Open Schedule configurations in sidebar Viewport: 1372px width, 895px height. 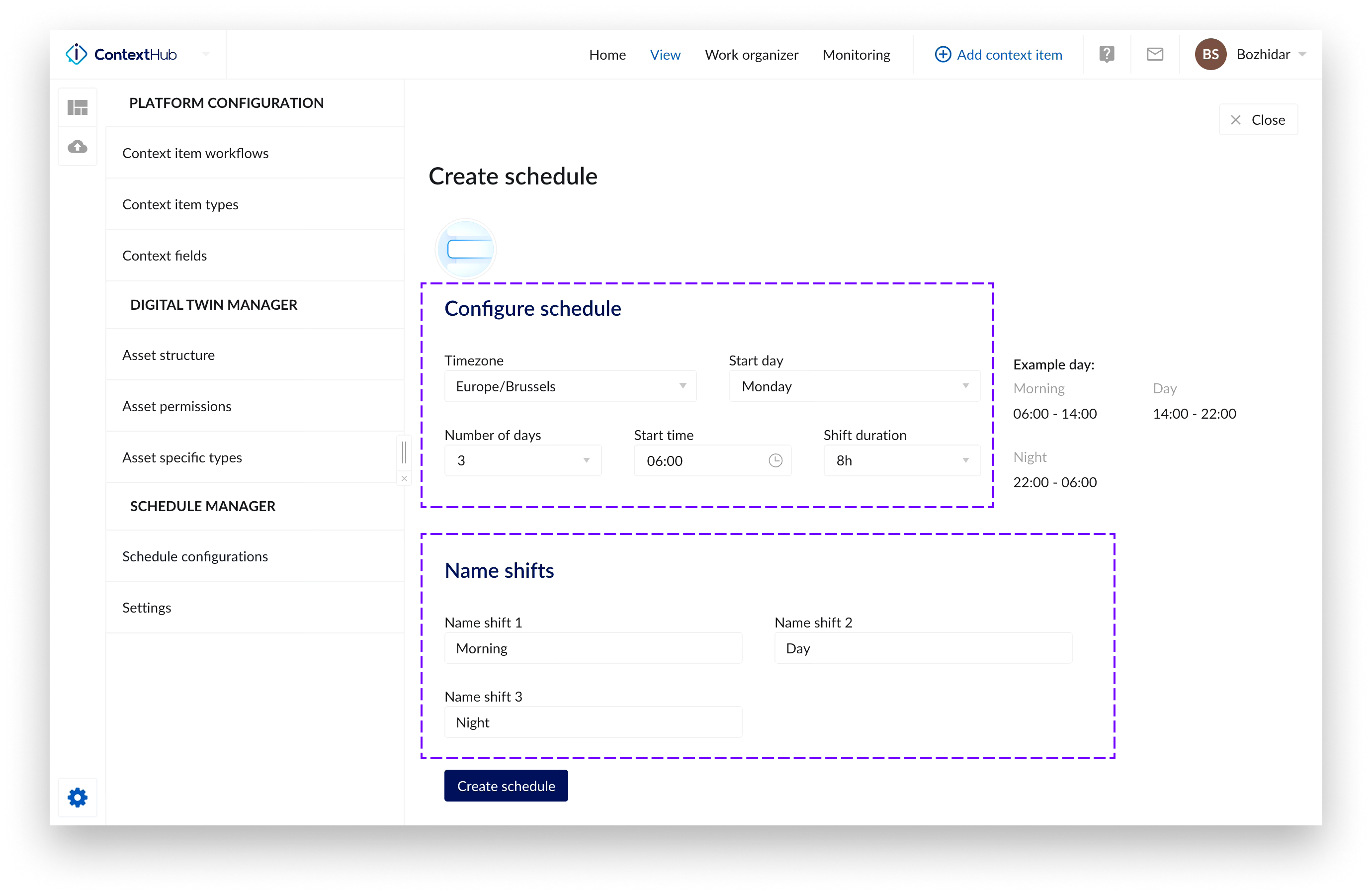click(x=195, y=556)
